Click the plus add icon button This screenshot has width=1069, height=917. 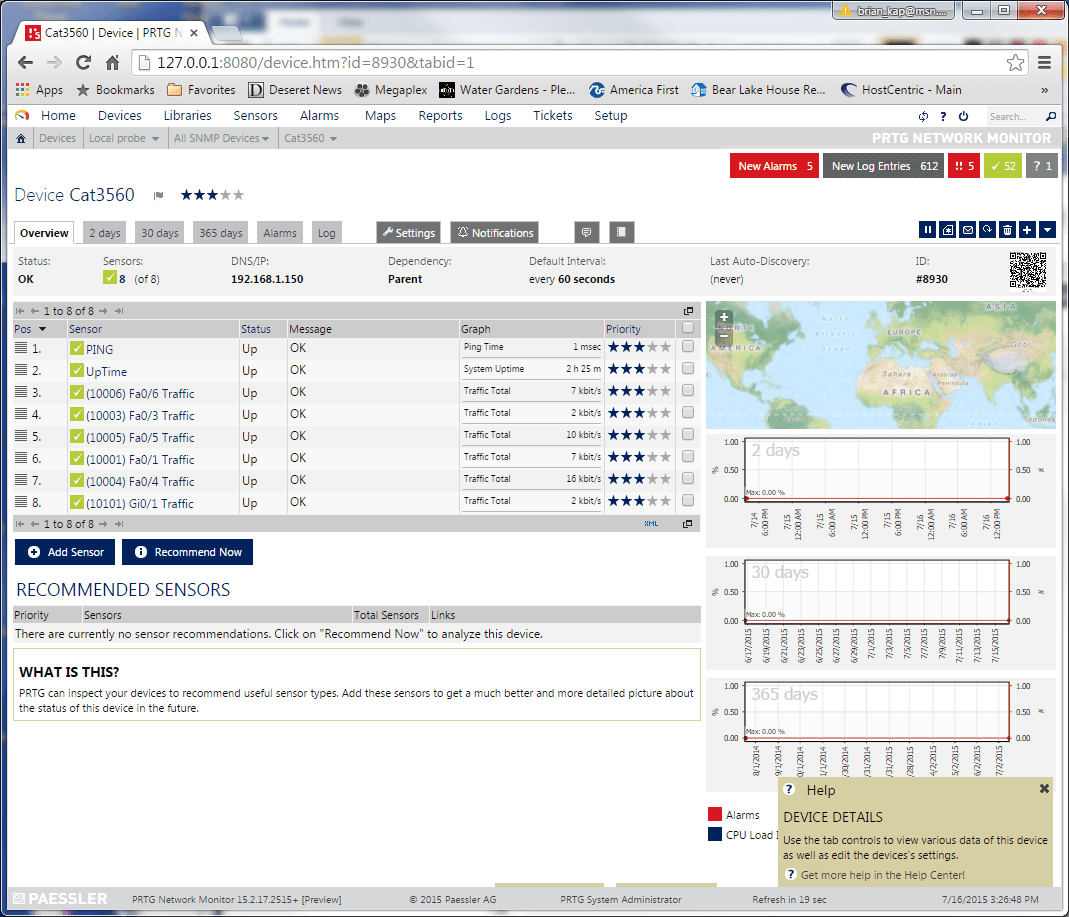click(1027, 230)
